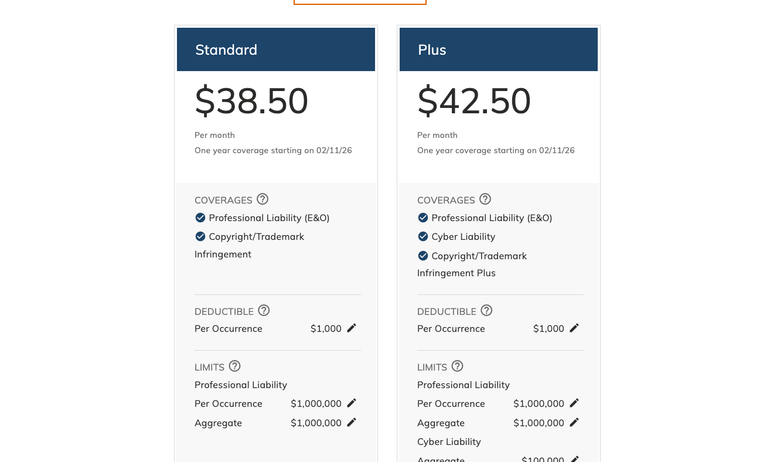This screenshot has width=770, height=462.
Task: Edit Standard Professional Liability Aggregate limit
Action: [352, 422]
